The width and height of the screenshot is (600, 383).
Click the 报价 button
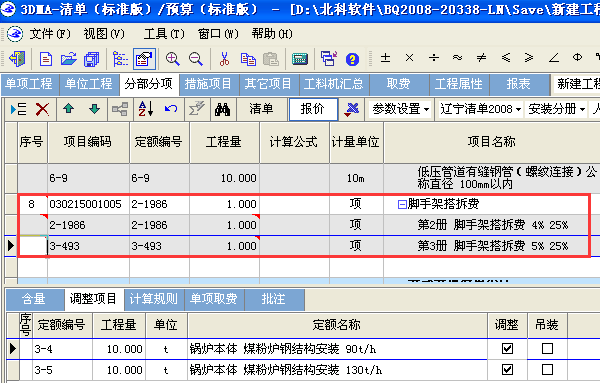click(x=313, y=109)
